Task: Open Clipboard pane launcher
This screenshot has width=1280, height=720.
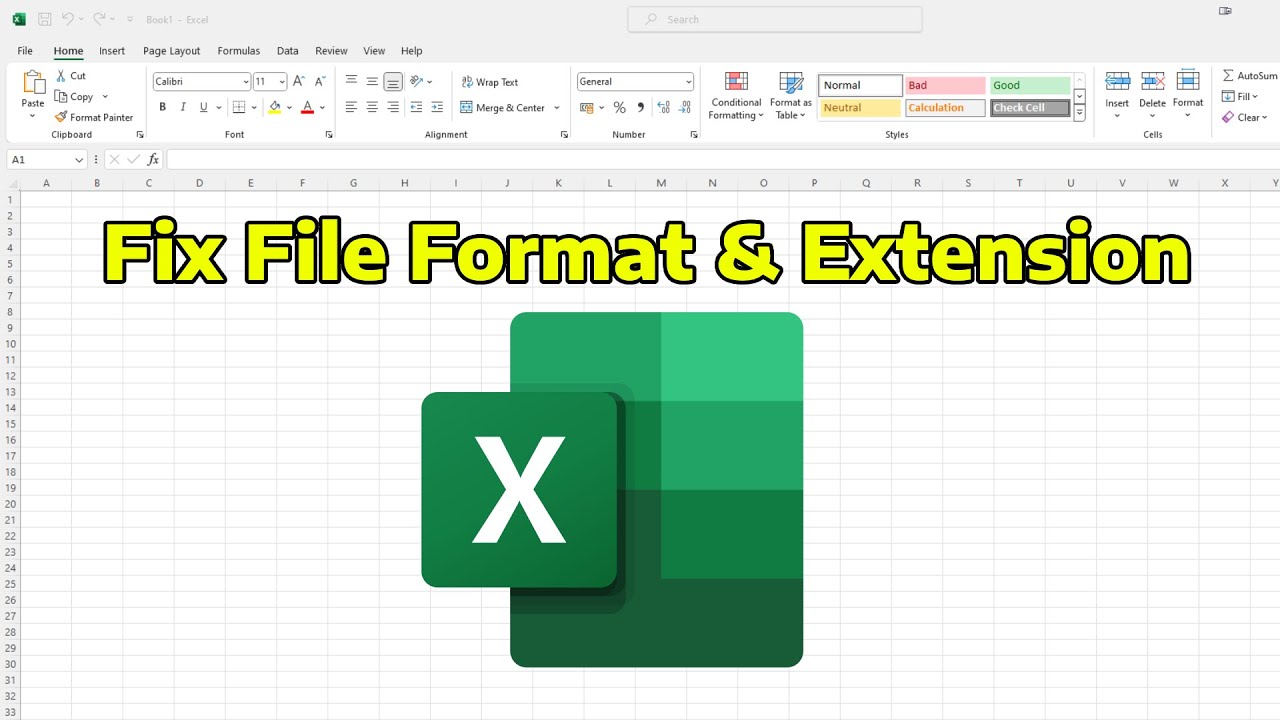Action: (x=140, y=134)
